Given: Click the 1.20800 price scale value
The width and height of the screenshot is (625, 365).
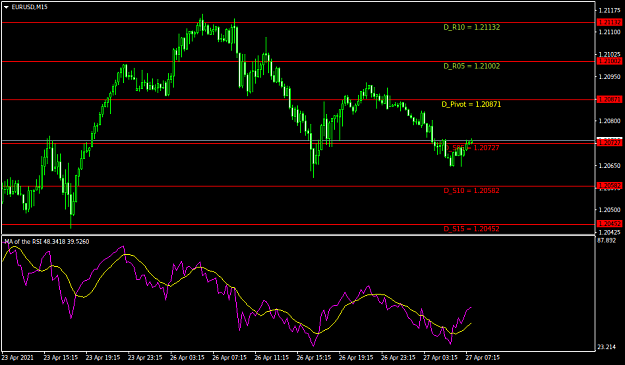Looking at the screenshot, I should point(609,121).
